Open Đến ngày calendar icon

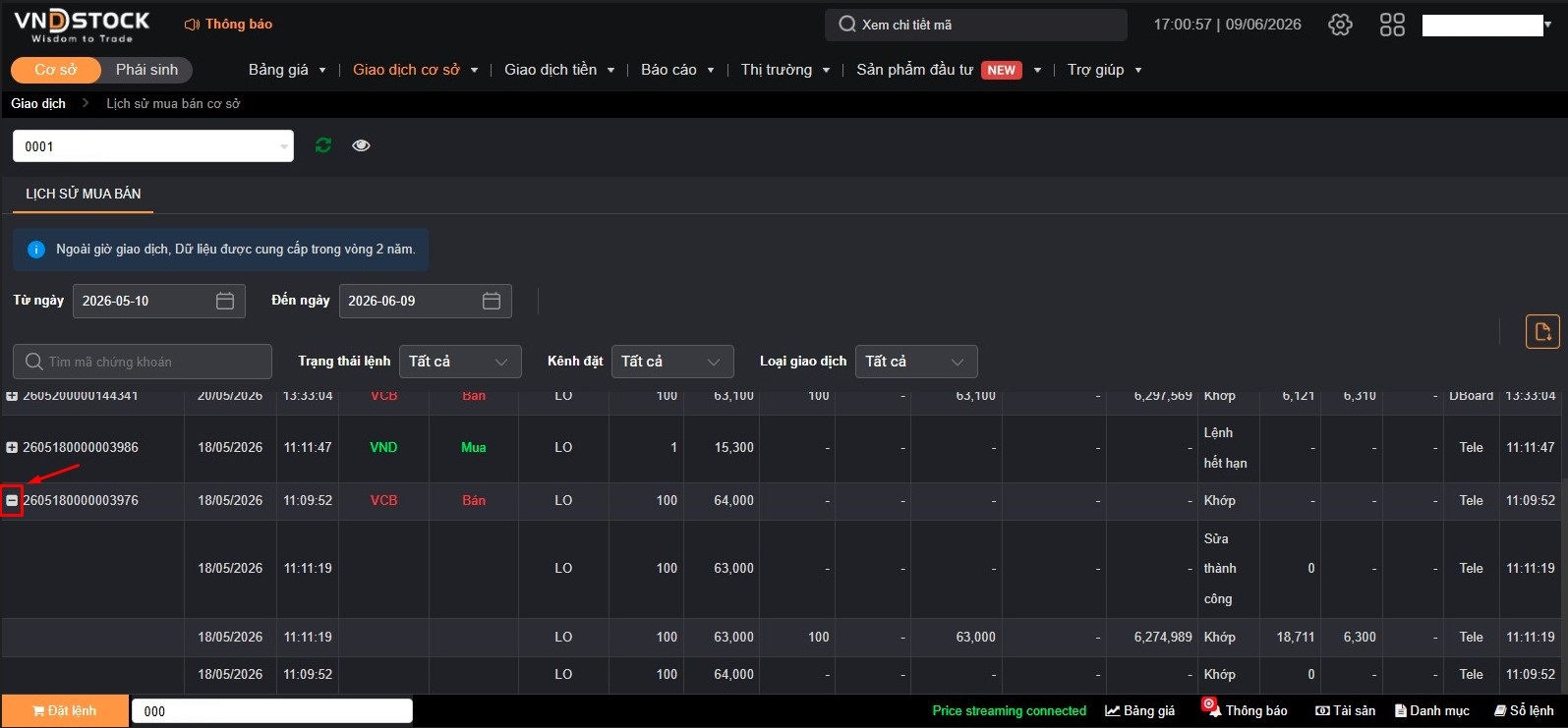point(492,301)
